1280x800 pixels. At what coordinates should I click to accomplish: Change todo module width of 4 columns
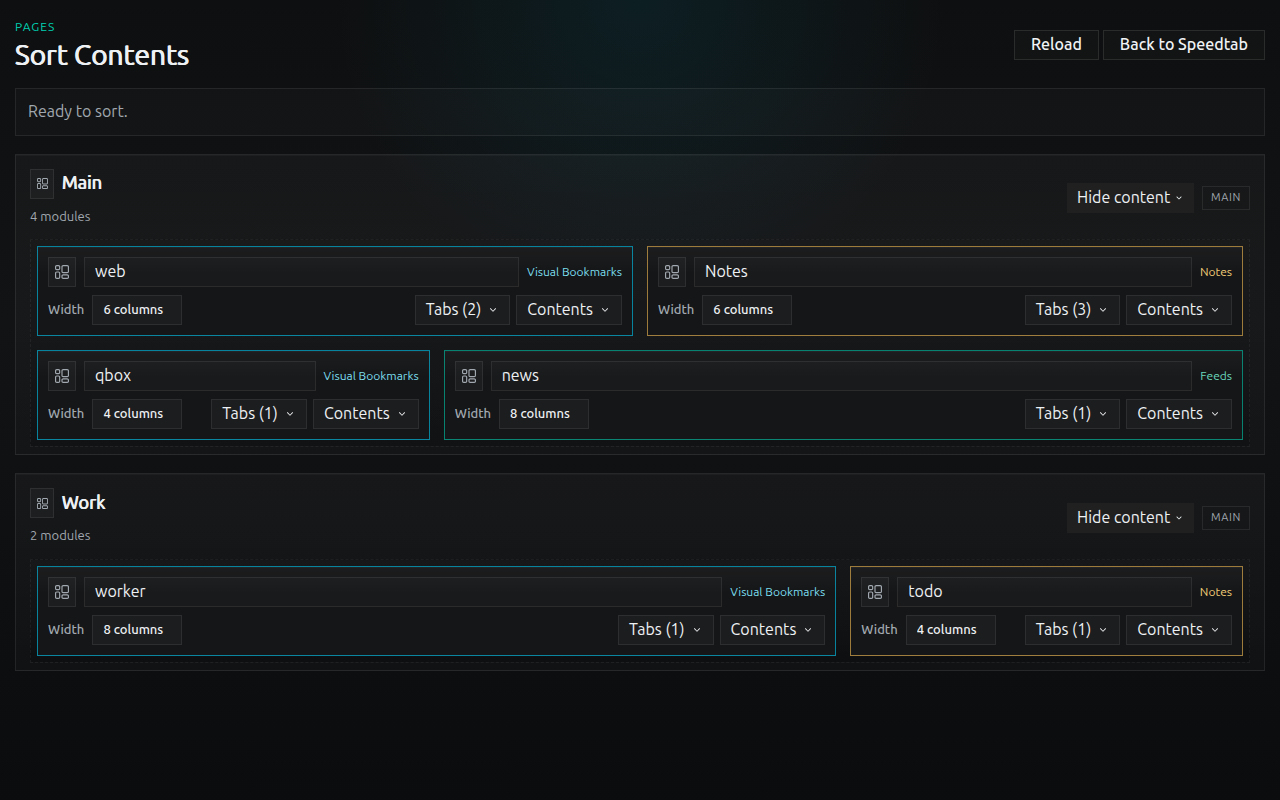(x=950, y=630)
